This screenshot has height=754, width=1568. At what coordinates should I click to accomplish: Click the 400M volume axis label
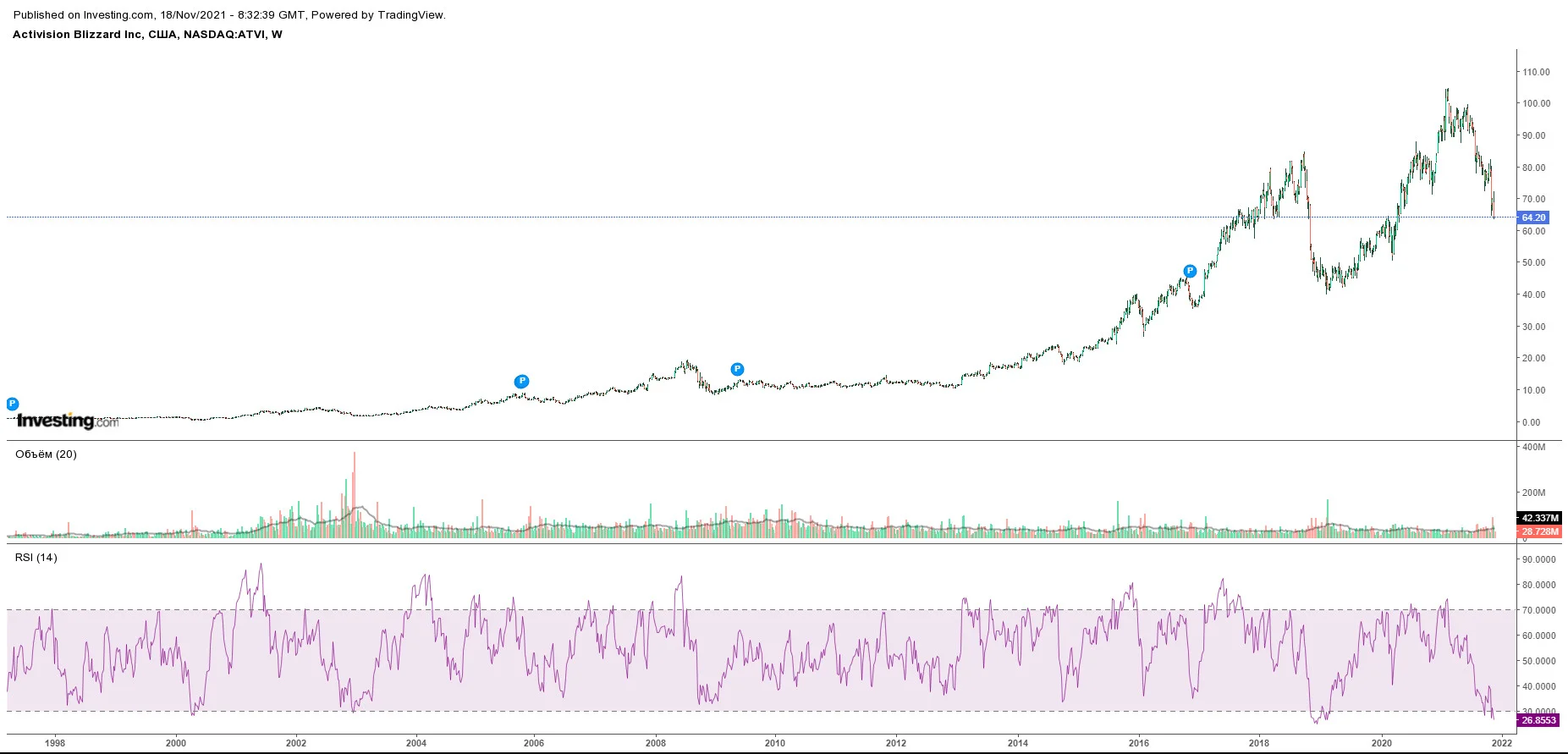coord(1534,447)
